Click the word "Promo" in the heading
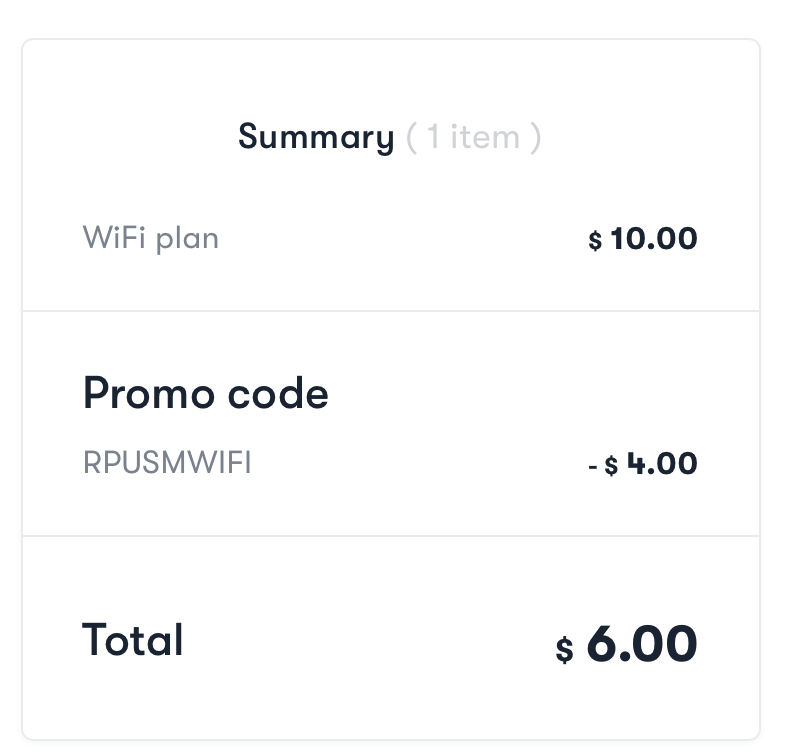 149,394
